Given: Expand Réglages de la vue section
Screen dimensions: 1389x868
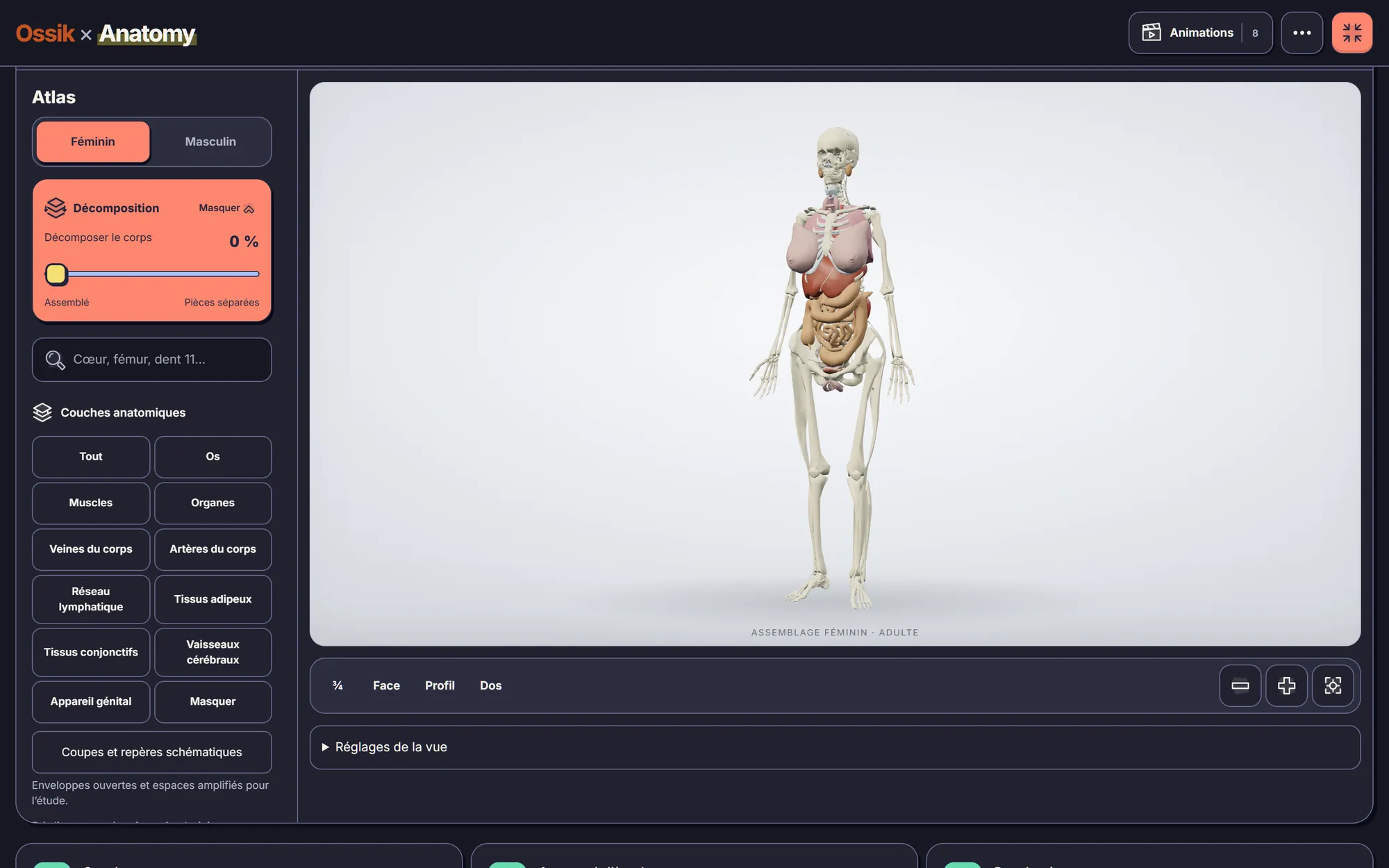Looking at the screenshot, I should pos(835,747).
